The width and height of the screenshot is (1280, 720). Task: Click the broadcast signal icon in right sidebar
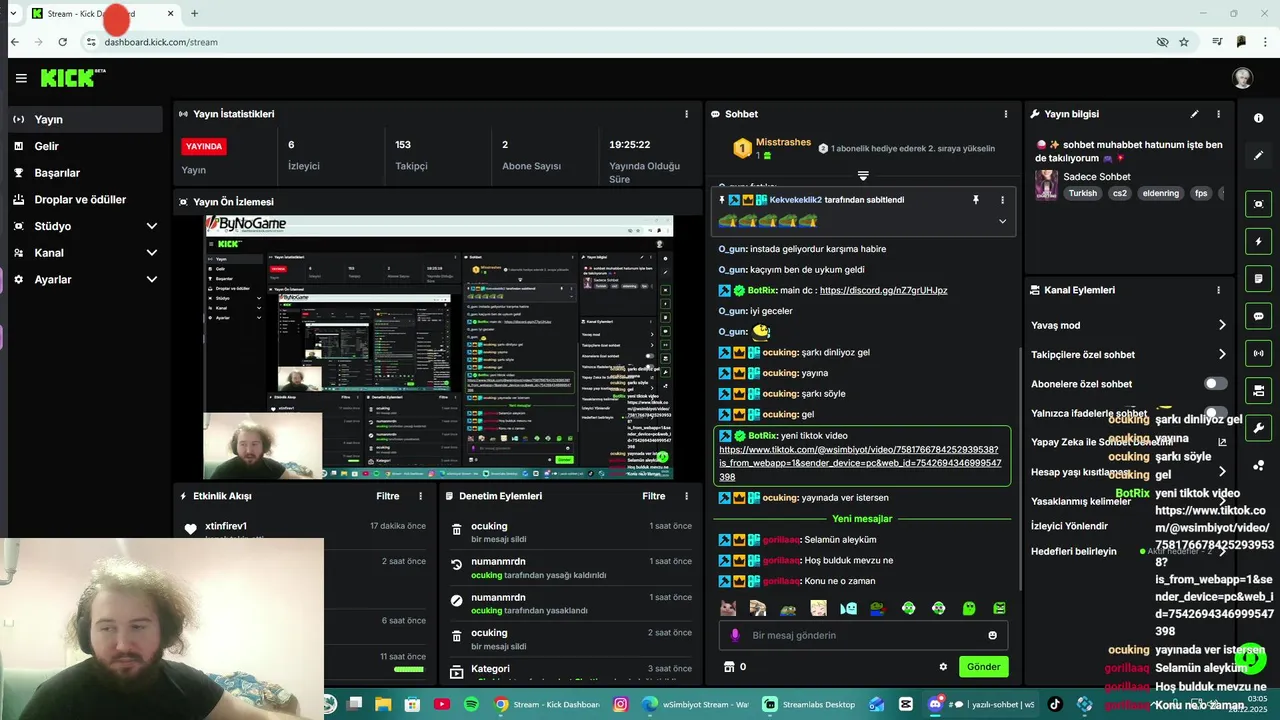(1258, 353)
